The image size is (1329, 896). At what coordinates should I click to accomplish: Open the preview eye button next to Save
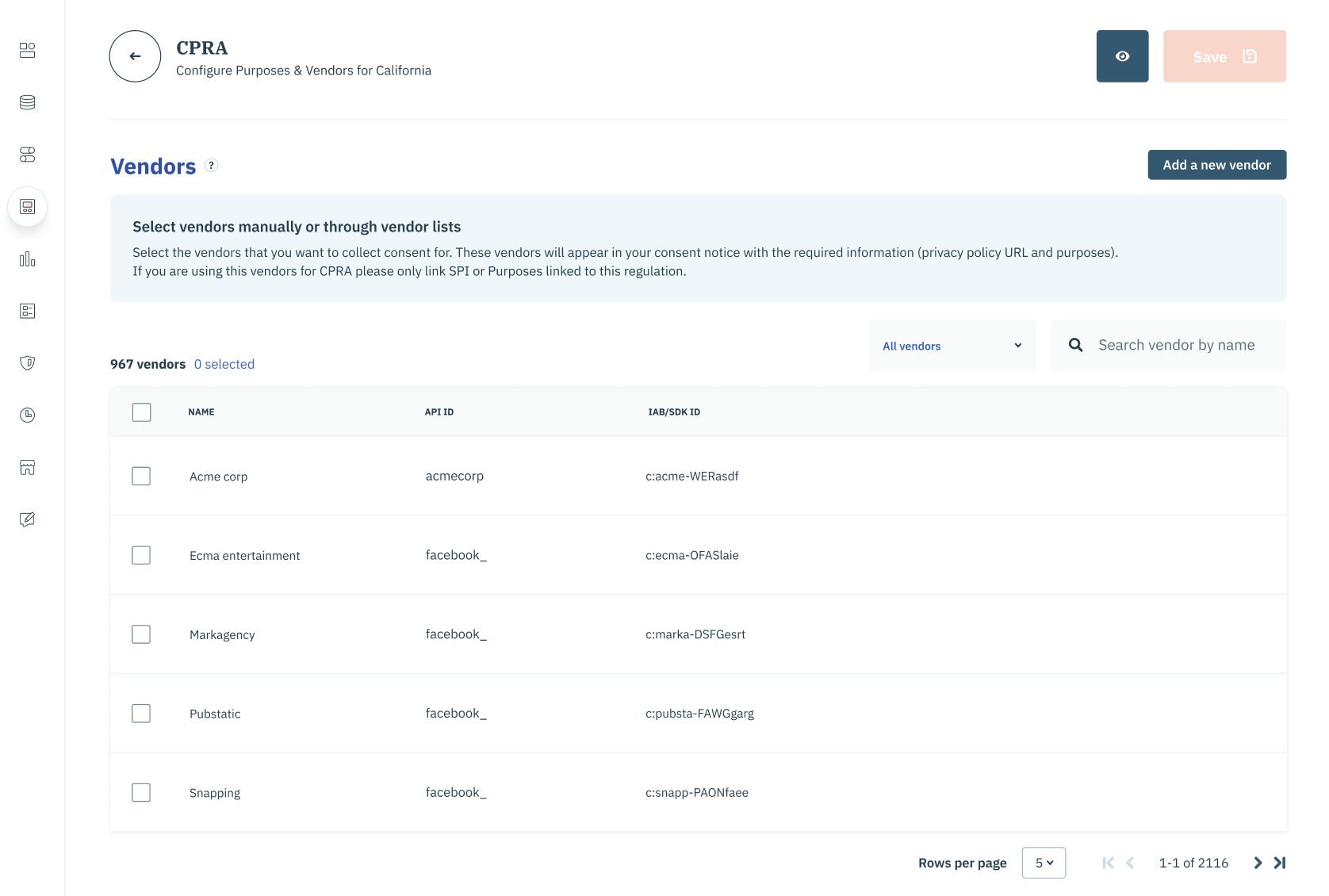pyautogui.click(x=1122, y=56)
